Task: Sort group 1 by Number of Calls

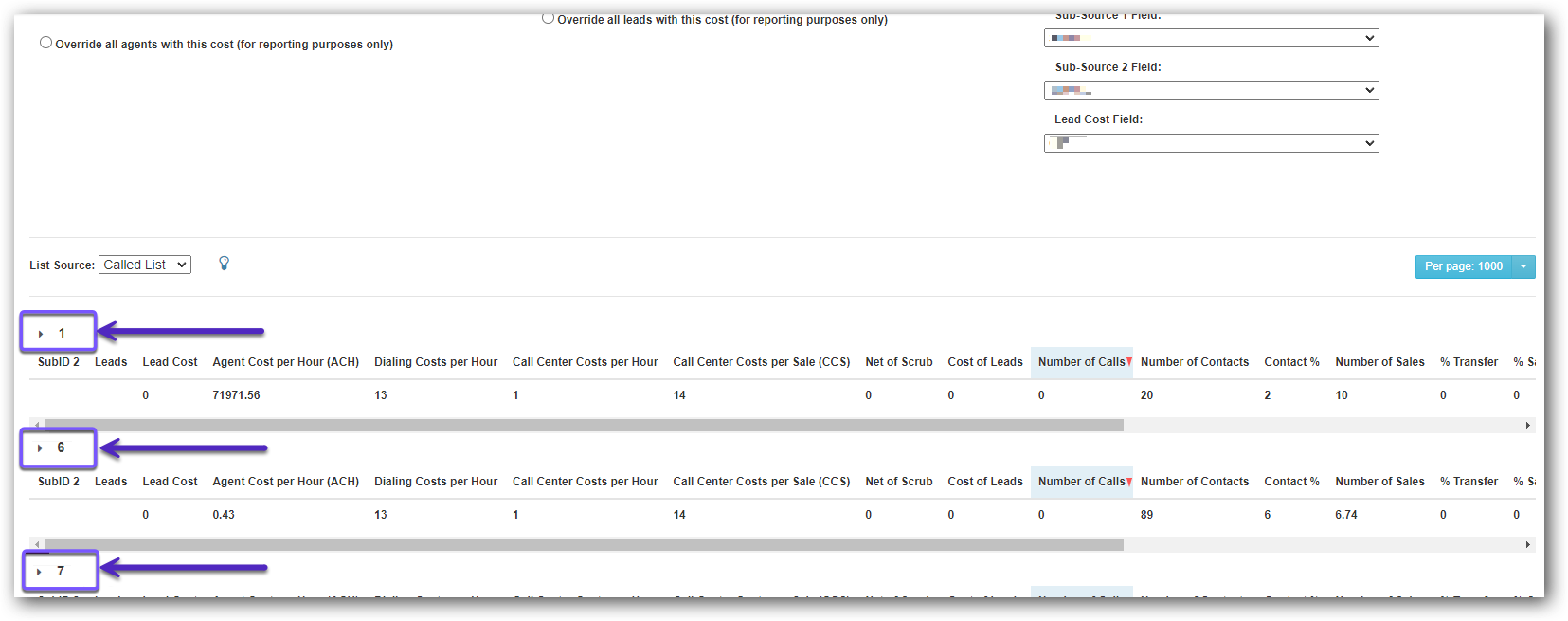Action: pos(1082,362)
